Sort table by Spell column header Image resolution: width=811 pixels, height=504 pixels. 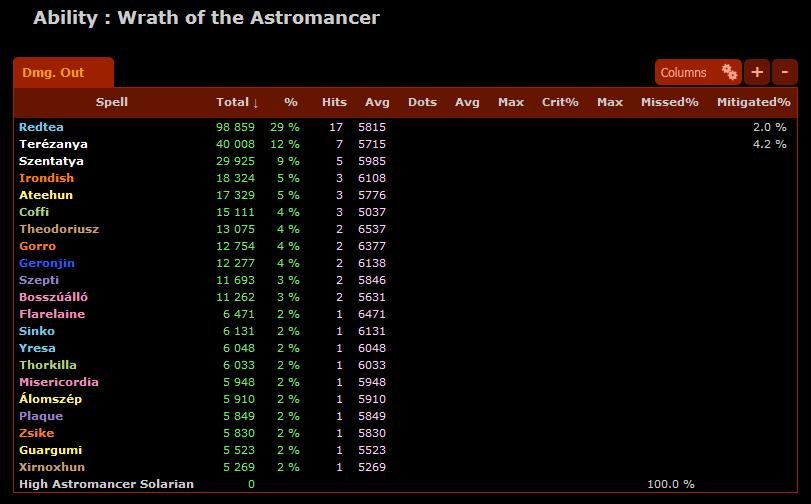point(111,102)
